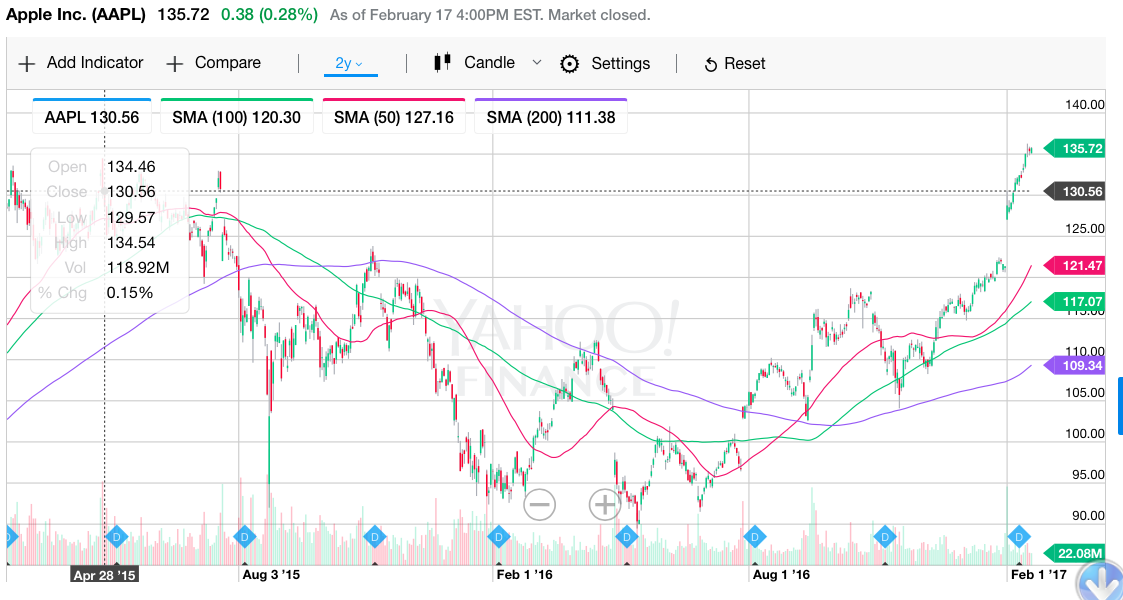
Task: Toggle the SMA (200) indicator legend
Action: tap(551, 117)
